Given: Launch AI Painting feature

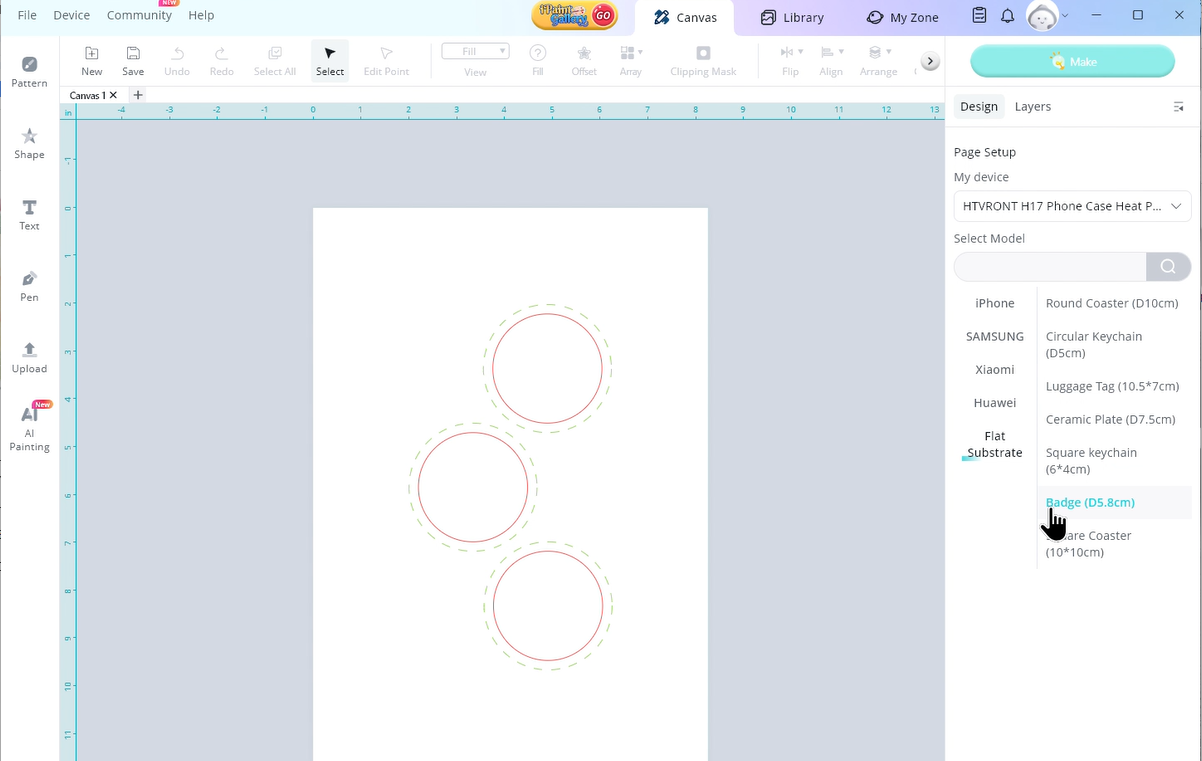Looking at the screenshot, I should (29, 427).
